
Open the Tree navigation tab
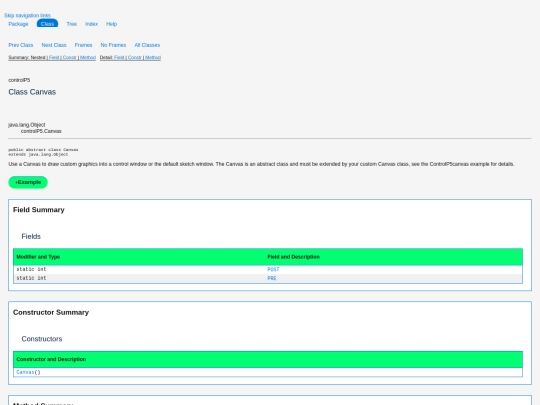pyautogui.click(x=72, y=24)
